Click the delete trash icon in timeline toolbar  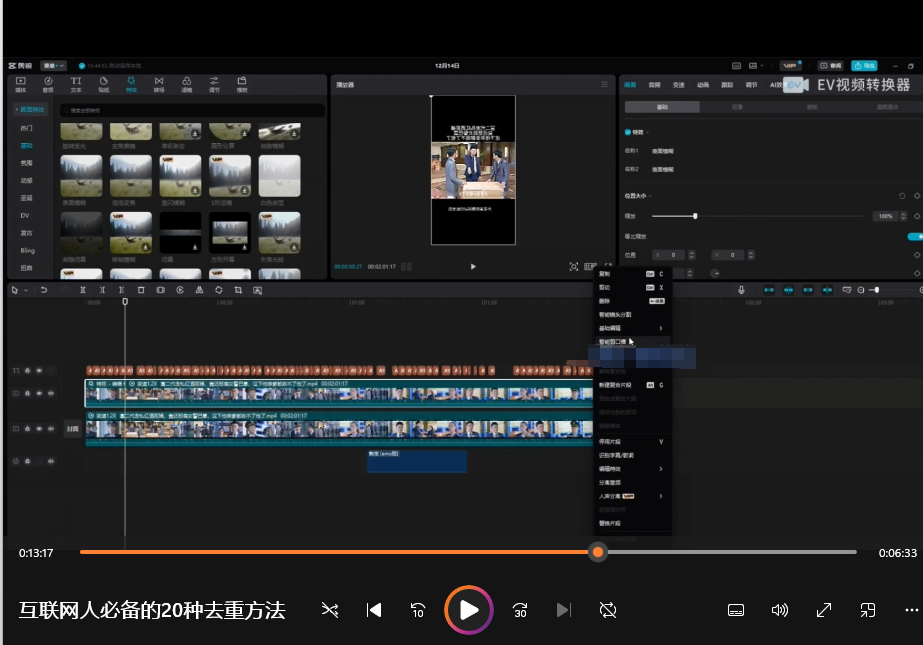(141, 290)
